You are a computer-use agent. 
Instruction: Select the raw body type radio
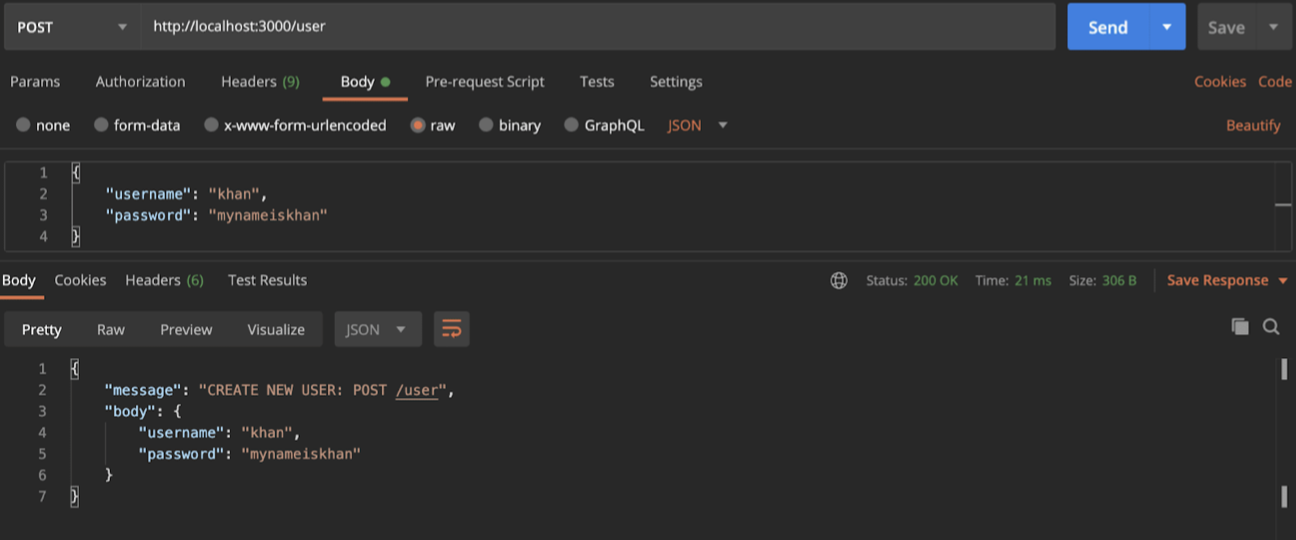[418, 125]
